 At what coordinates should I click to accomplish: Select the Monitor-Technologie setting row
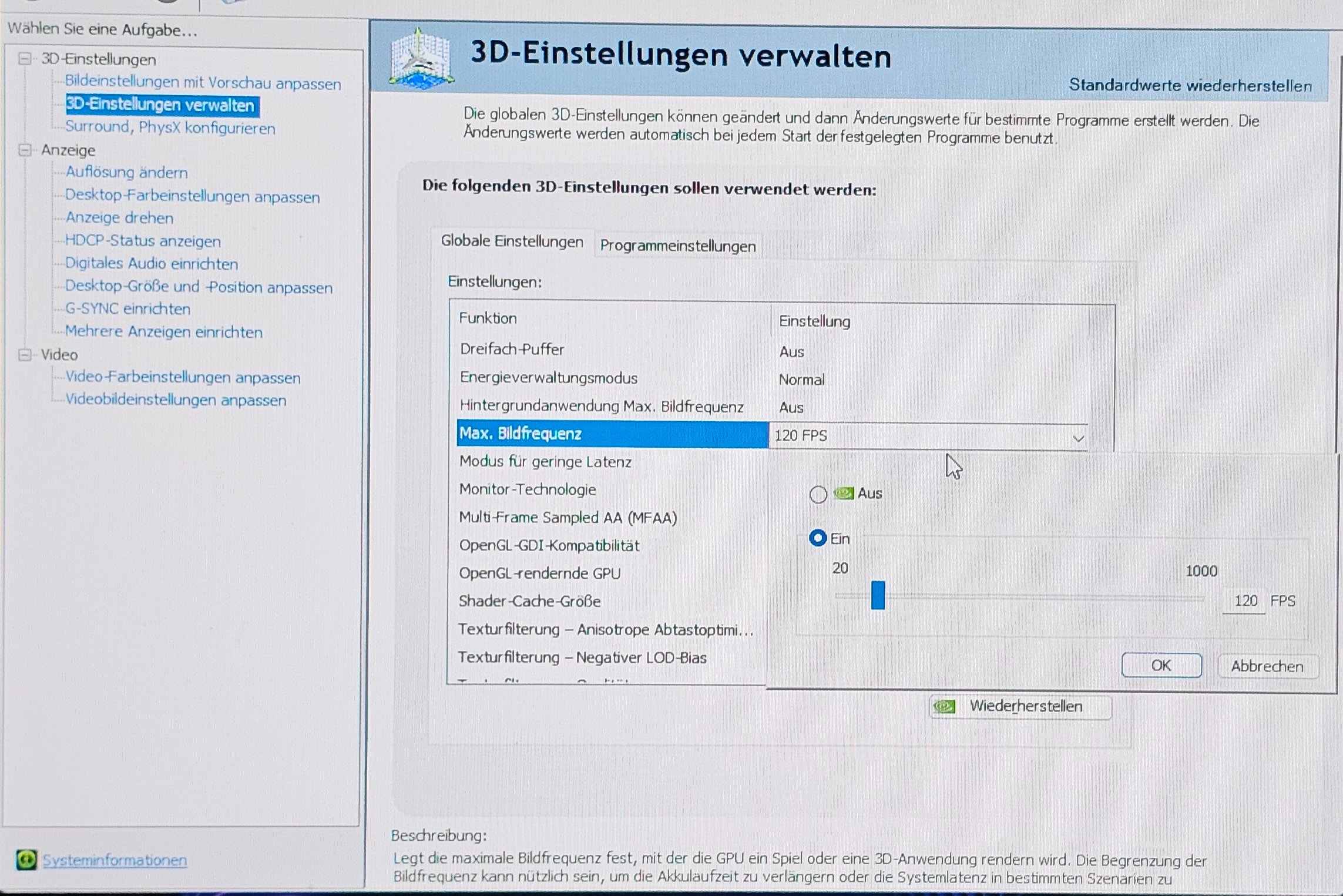(527, 489)
